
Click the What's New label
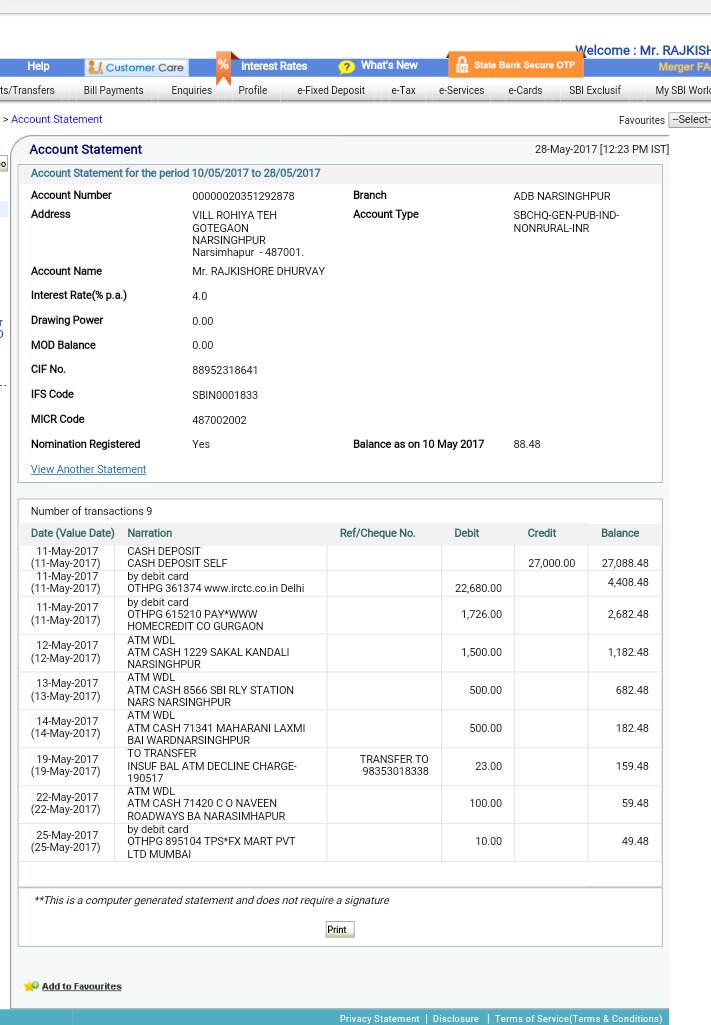click(x=389, y=65)
